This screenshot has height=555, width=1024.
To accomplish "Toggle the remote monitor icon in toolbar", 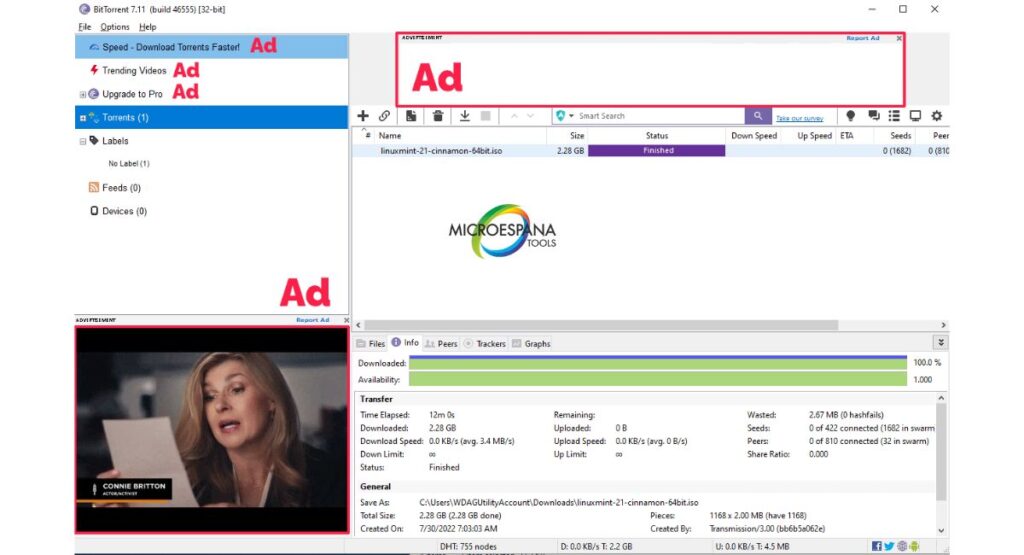I will [x=915, y=116].
